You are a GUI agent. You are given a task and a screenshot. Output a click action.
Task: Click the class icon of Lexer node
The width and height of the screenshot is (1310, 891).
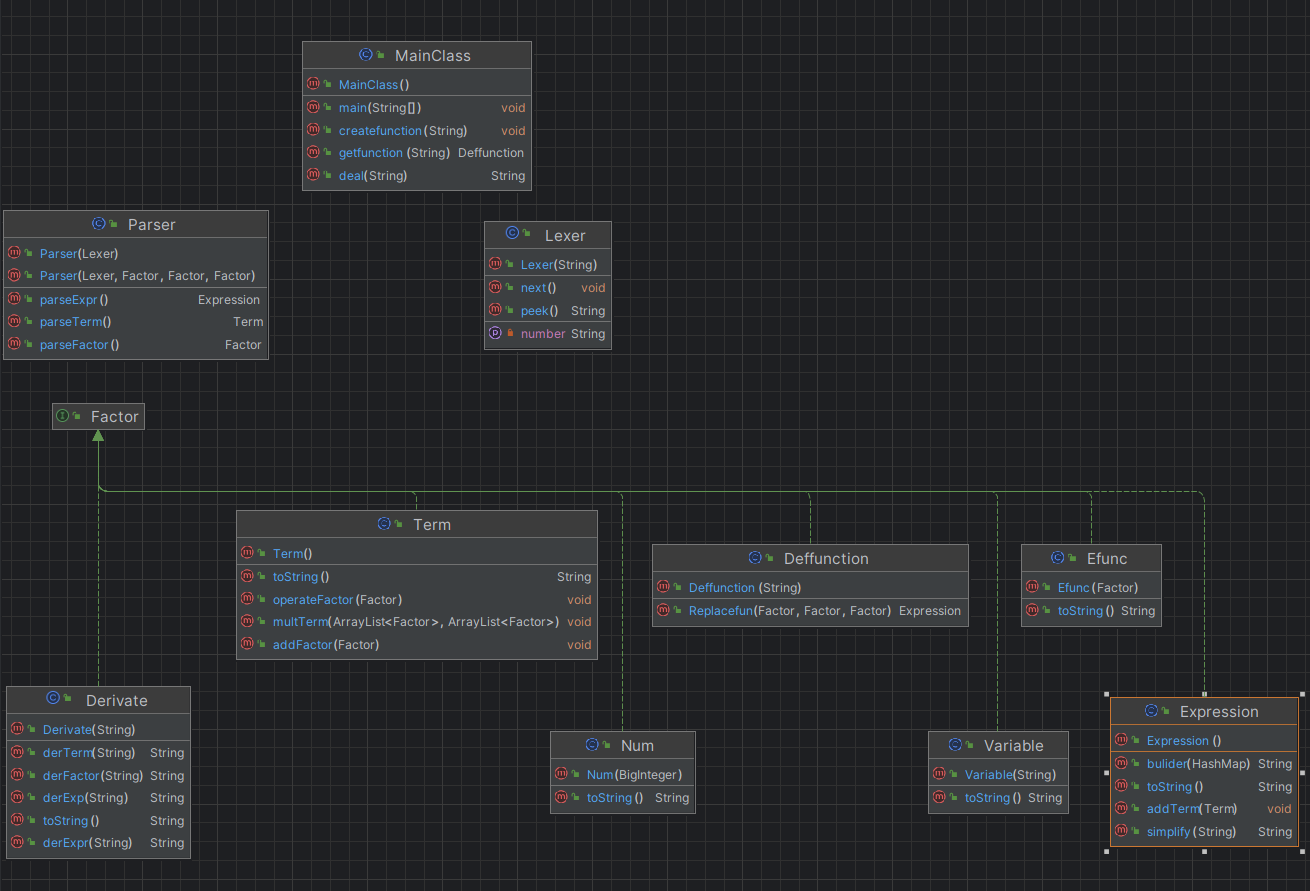click(512, 235)
